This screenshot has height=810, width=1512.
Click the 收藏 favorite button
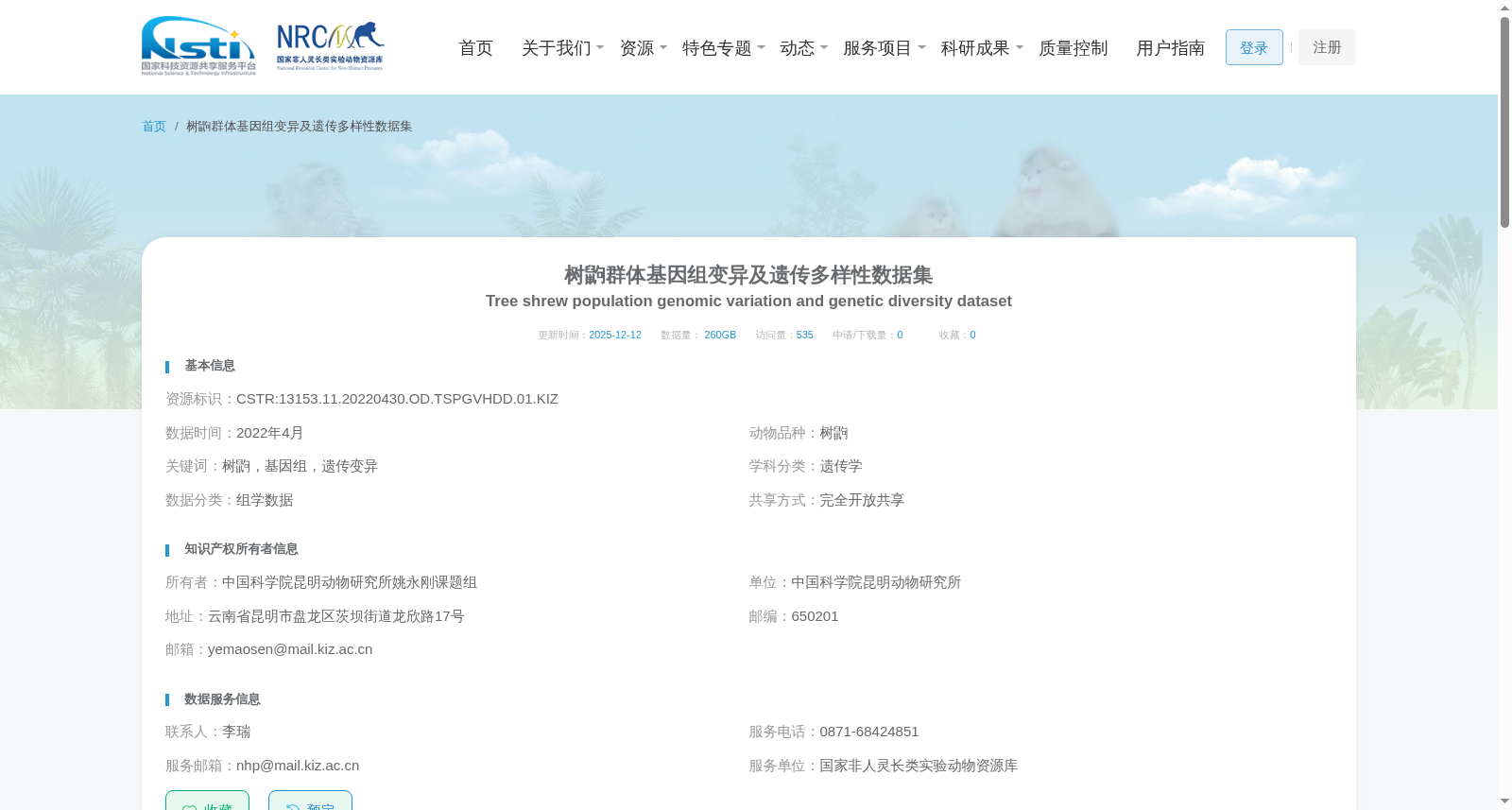coord(207,801)
